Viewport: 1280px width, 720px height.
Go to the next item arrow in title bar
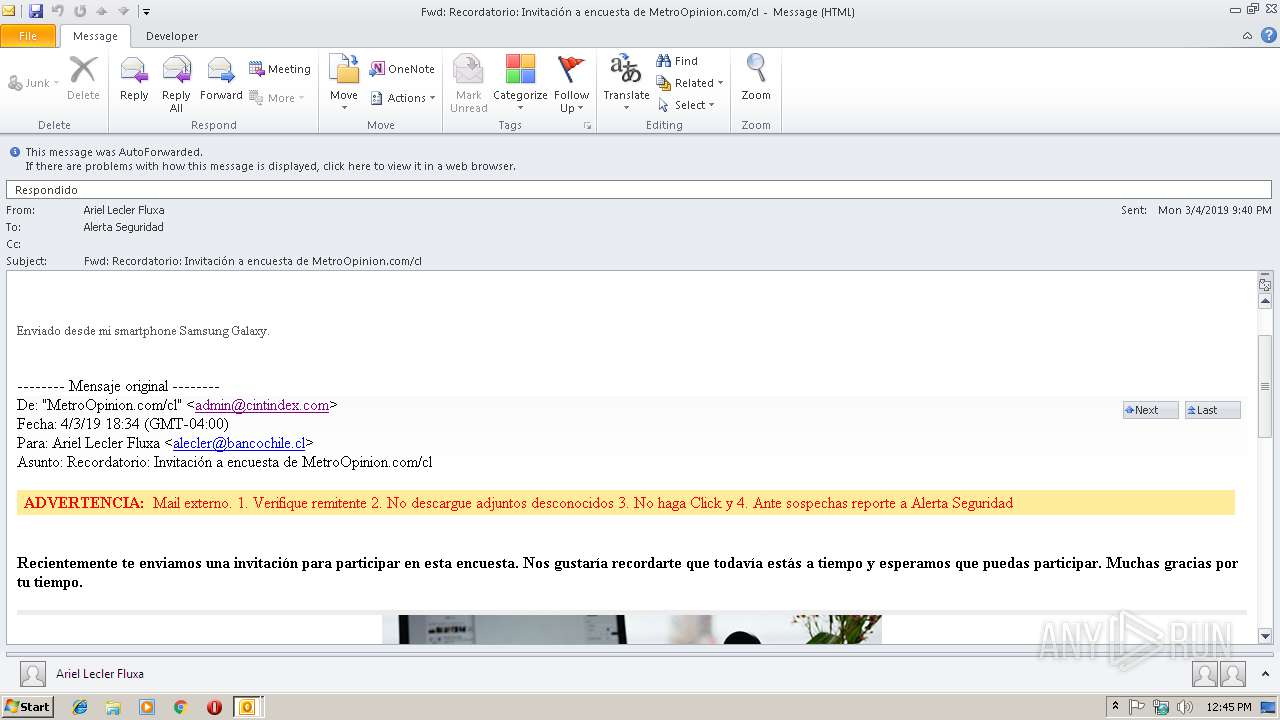coord(123,12)
